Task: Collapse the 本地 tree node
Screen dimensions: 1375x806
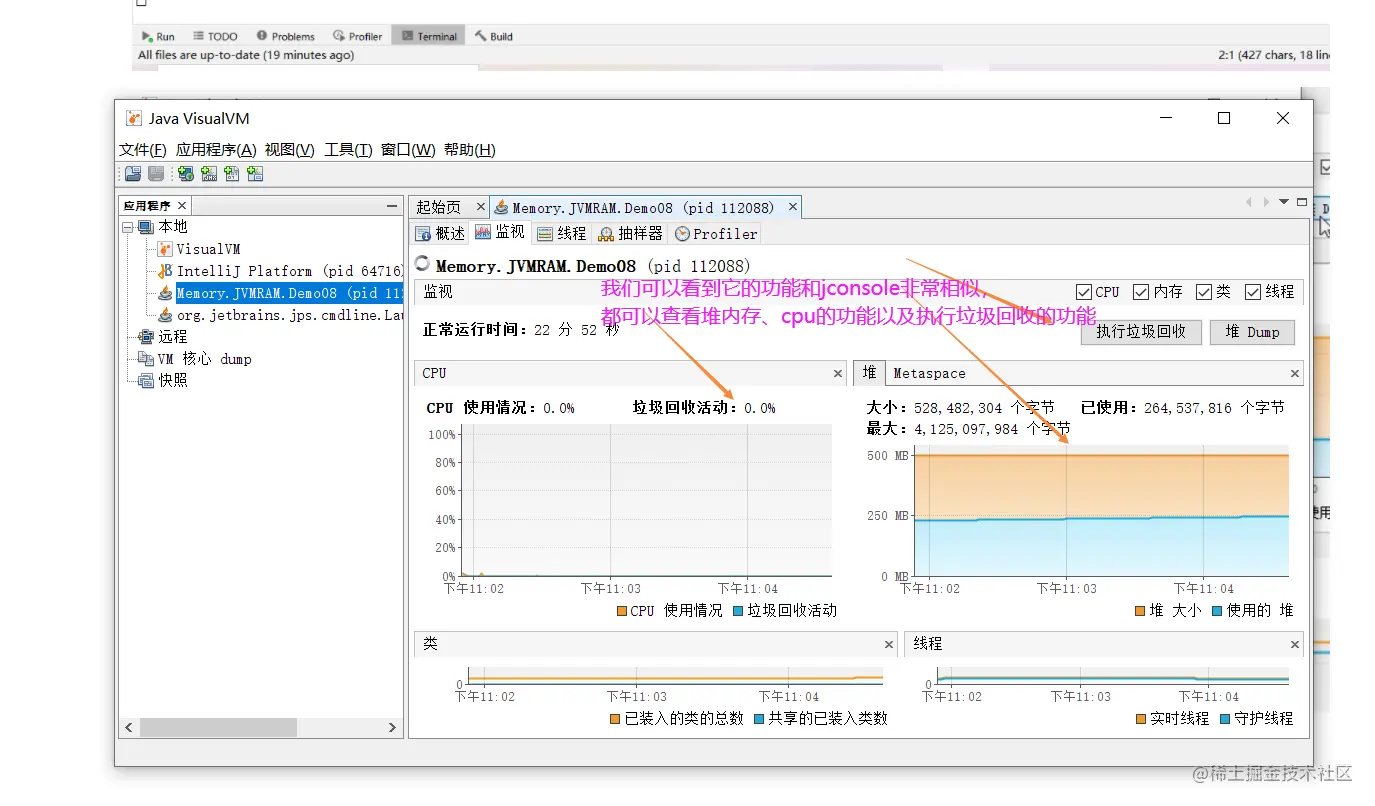Action: [128, 227]
